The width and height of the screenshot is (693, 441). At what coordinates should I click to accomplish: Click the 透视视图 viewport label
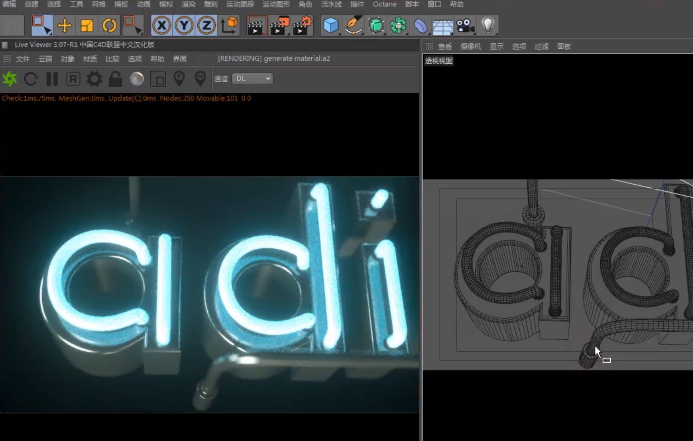439,61
